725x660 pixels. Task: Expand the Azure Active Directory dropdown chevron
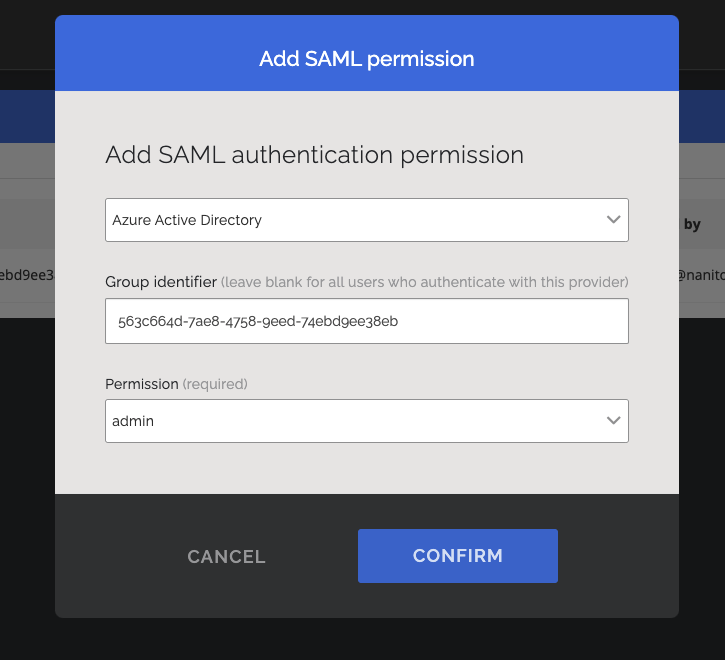pos(613,220)
